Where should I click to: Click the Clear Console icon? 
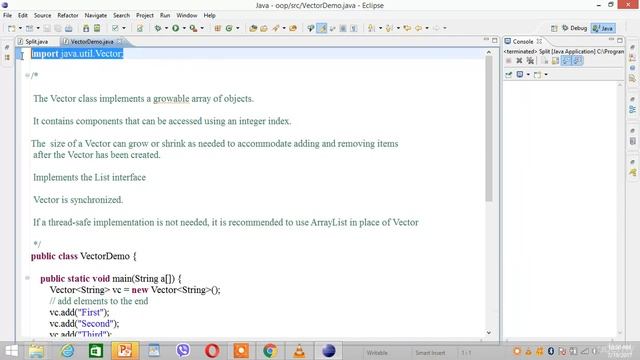(545, 61)
